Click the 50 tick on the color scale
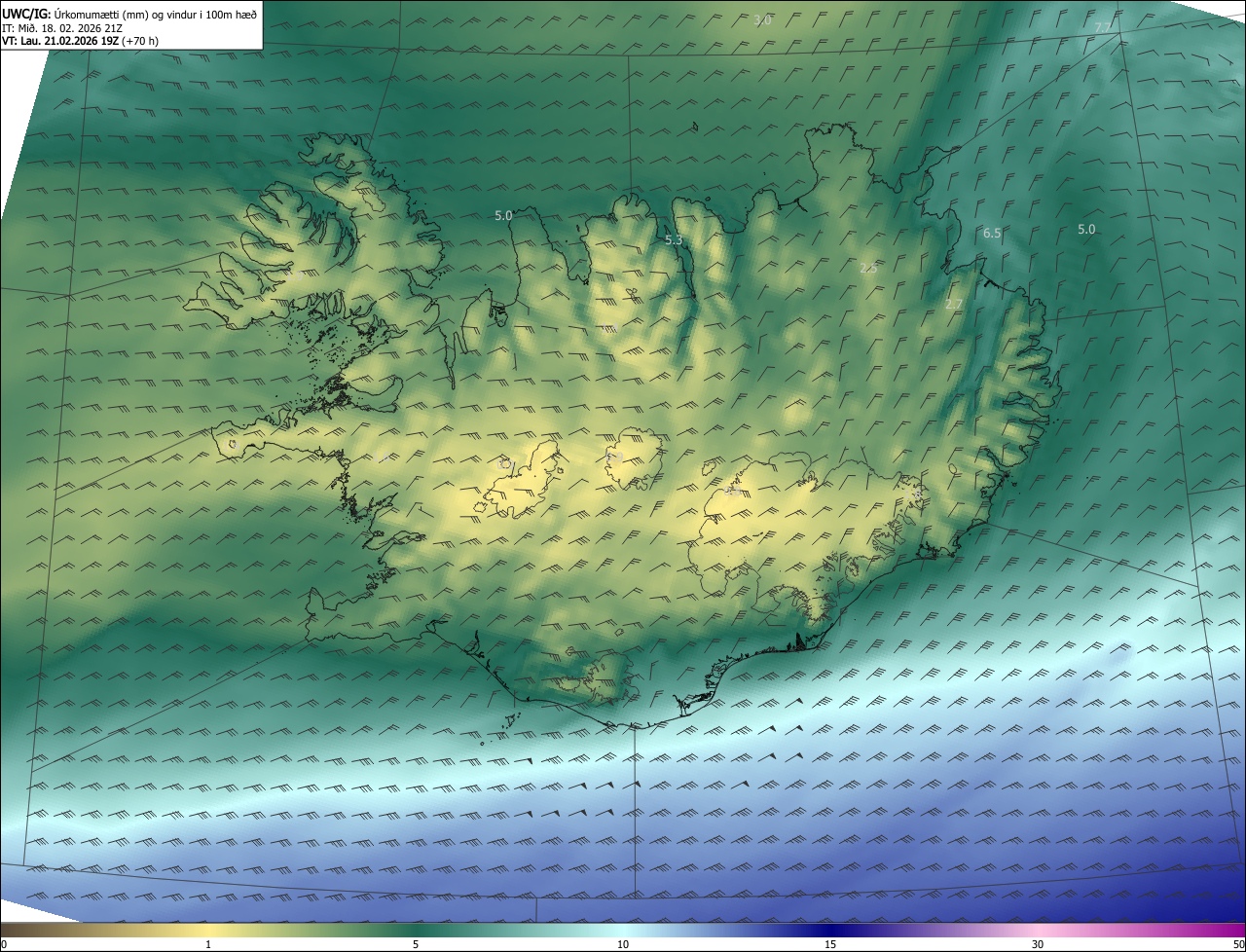 [x=1238, y=944]
